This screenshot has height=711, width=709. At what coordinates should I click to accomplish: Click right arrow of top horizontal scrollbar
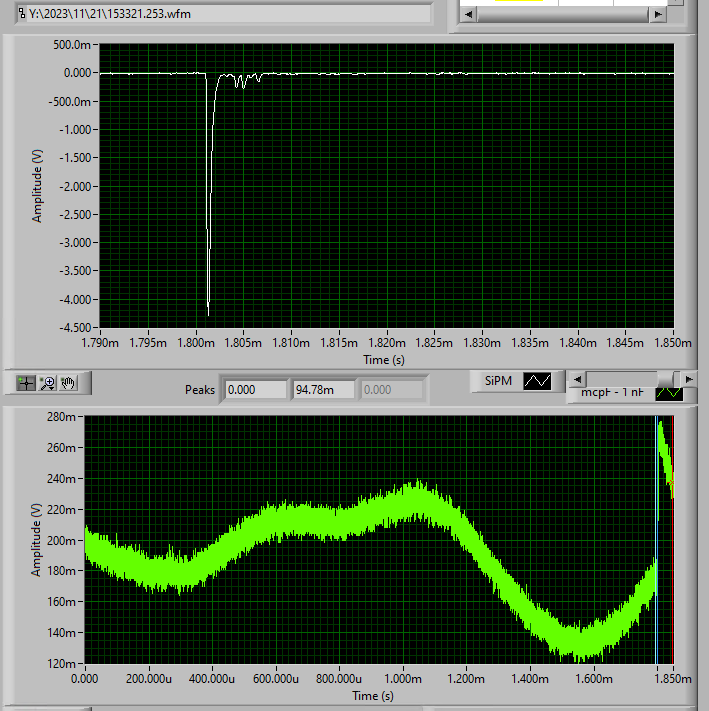click(658, 15)
